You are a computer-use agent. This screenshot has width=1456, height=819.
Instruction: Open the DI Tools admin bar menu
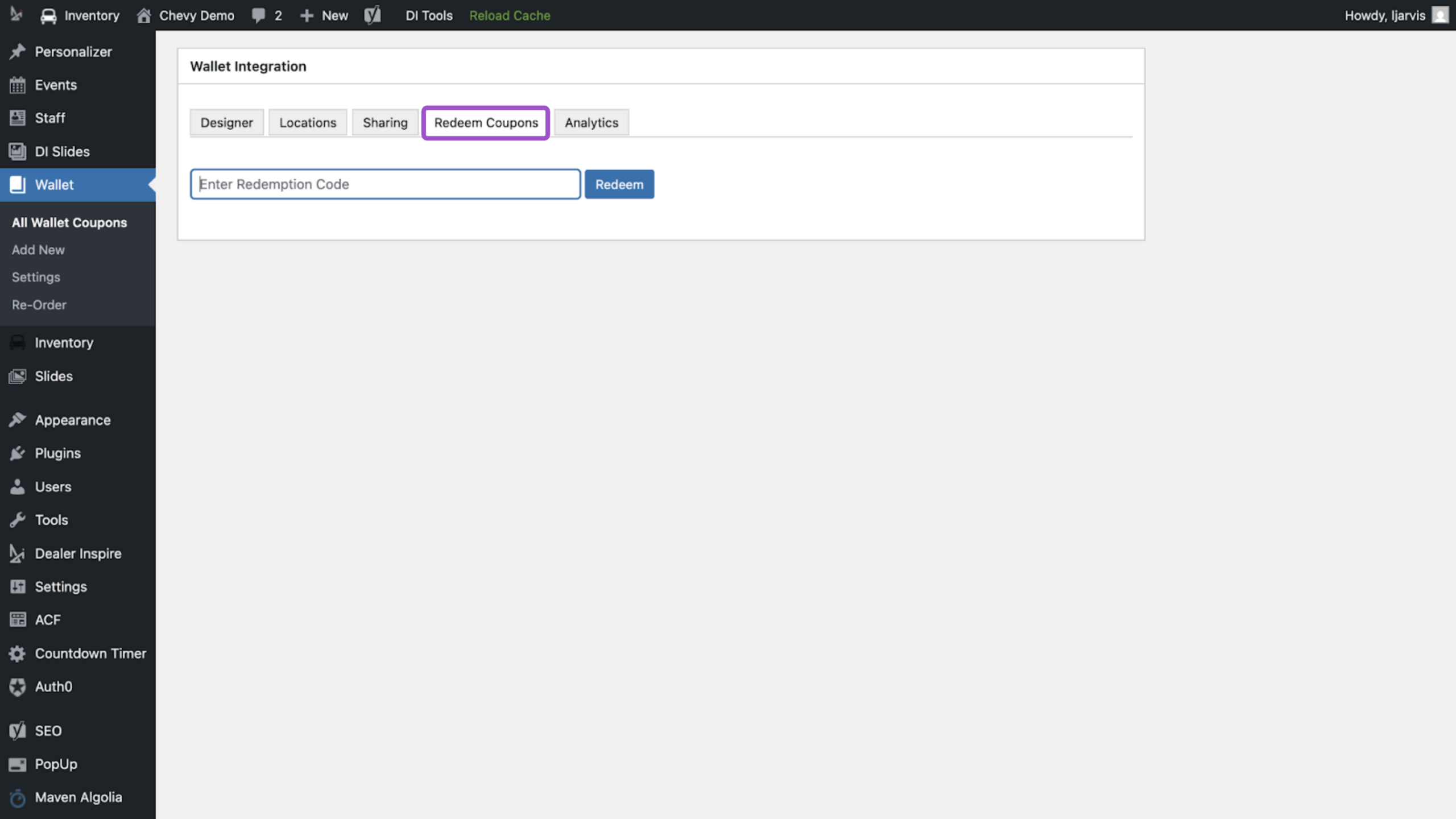[429, 15]
